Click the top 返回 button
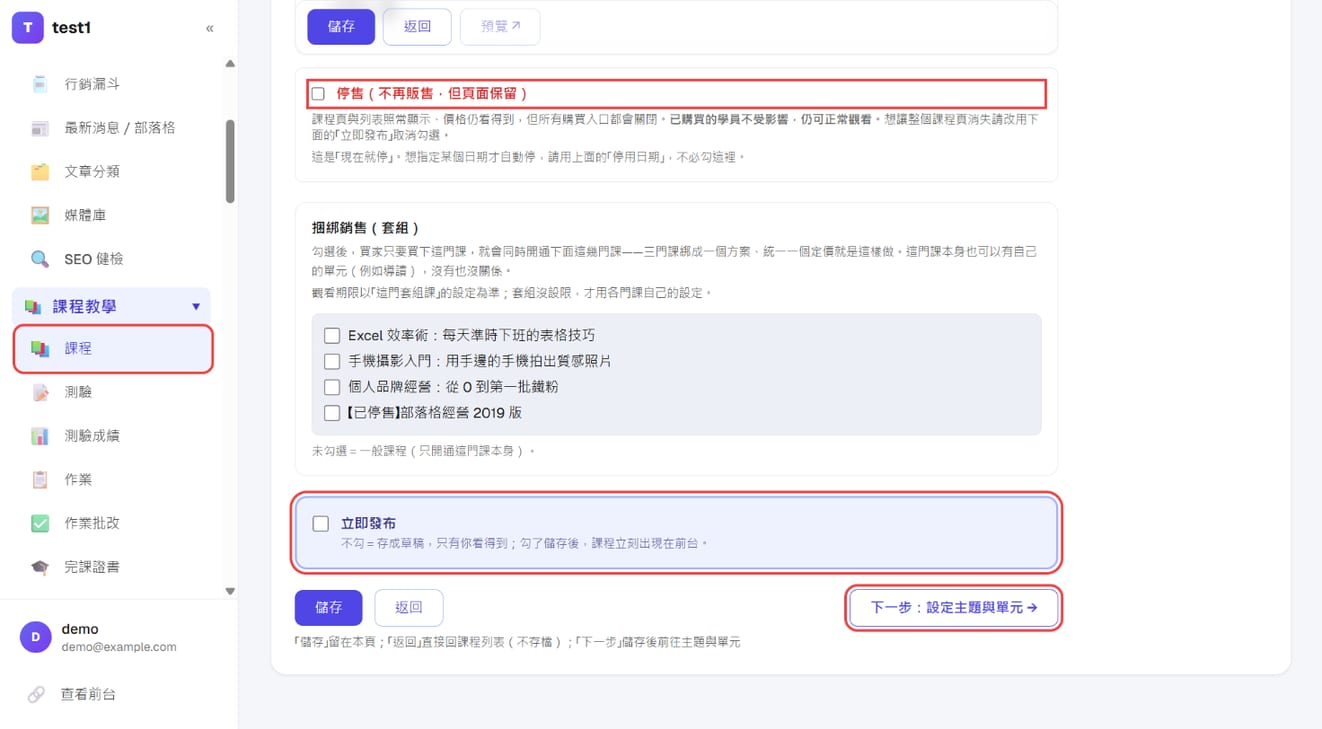The height and width of the screenshot is (729, 1322). point(417,27)
